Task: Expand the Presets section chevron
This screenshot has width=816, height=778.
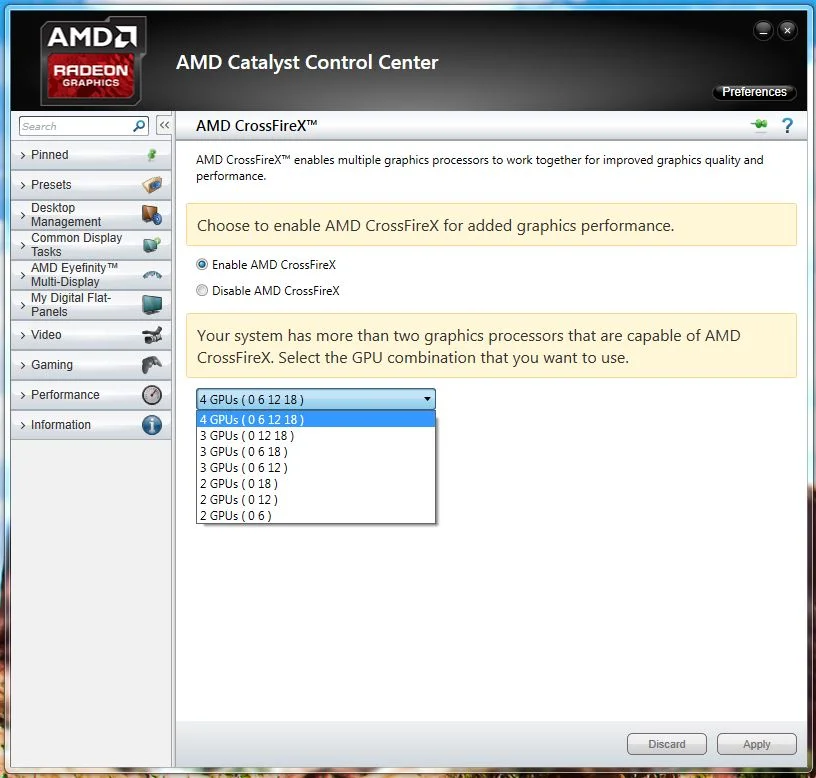Action: (x=23, y=185)
